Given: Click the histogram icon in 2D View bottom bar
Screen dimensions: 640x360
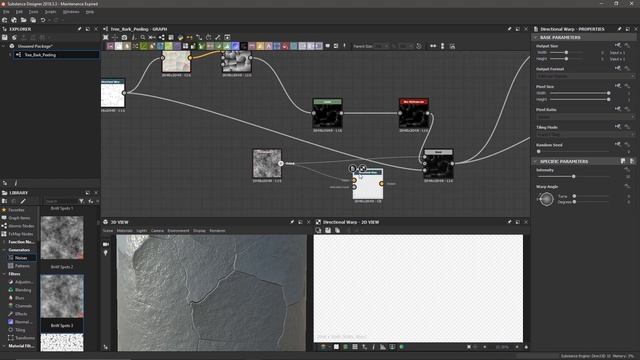Looking at the screenshot, I should 383,347.
